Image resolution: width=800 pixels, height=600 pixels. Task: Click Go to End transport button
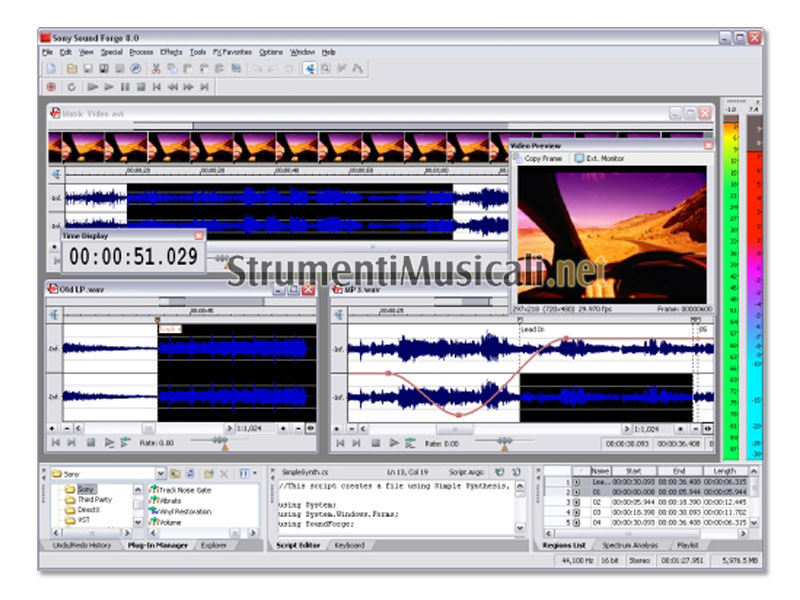[x=205, y=87]
